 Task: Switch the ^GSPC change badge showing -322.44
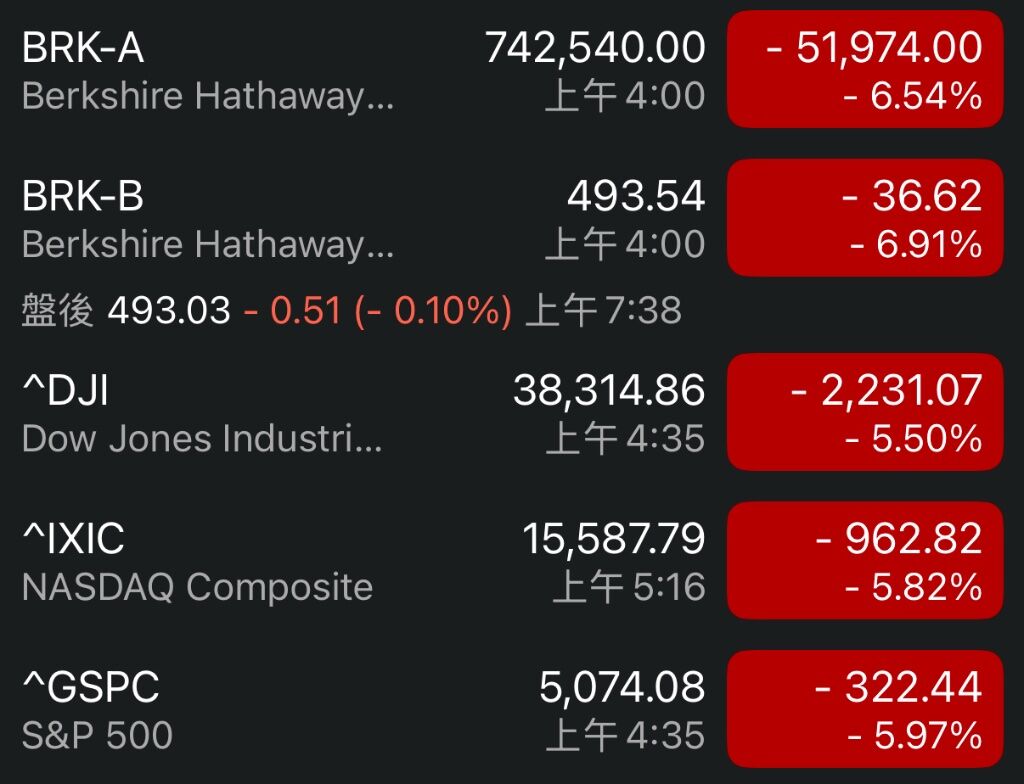click(x=865, y=709)
